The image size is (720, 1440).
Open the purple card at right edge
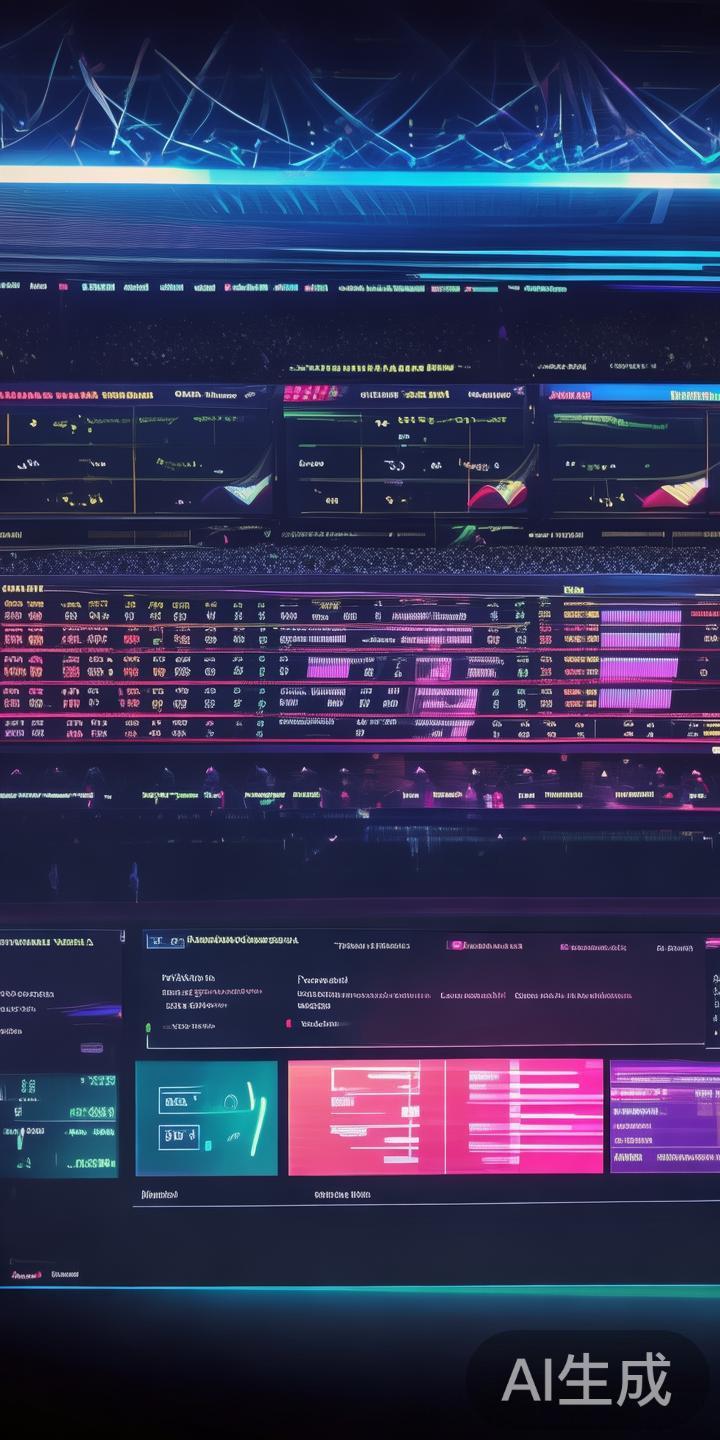click(664, 1117)
